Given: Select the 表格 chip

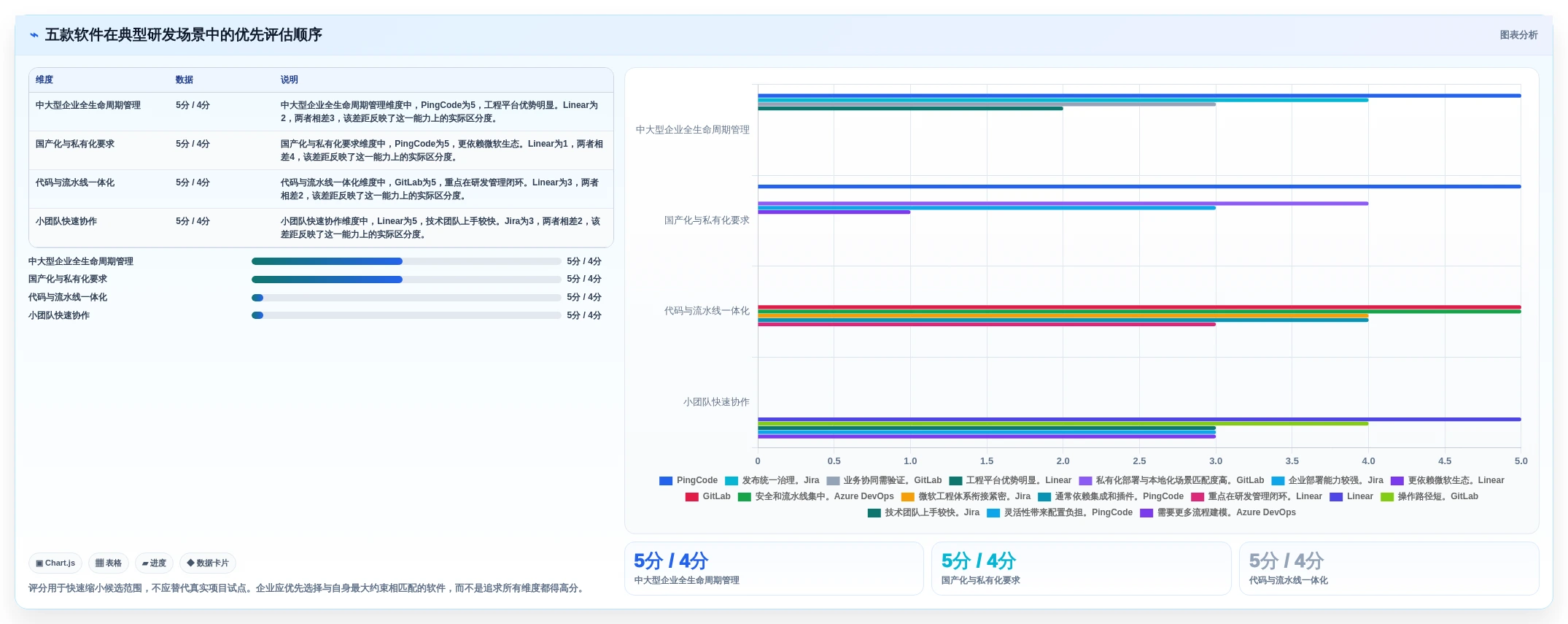Looking at the screenshot, I should 109,563.
